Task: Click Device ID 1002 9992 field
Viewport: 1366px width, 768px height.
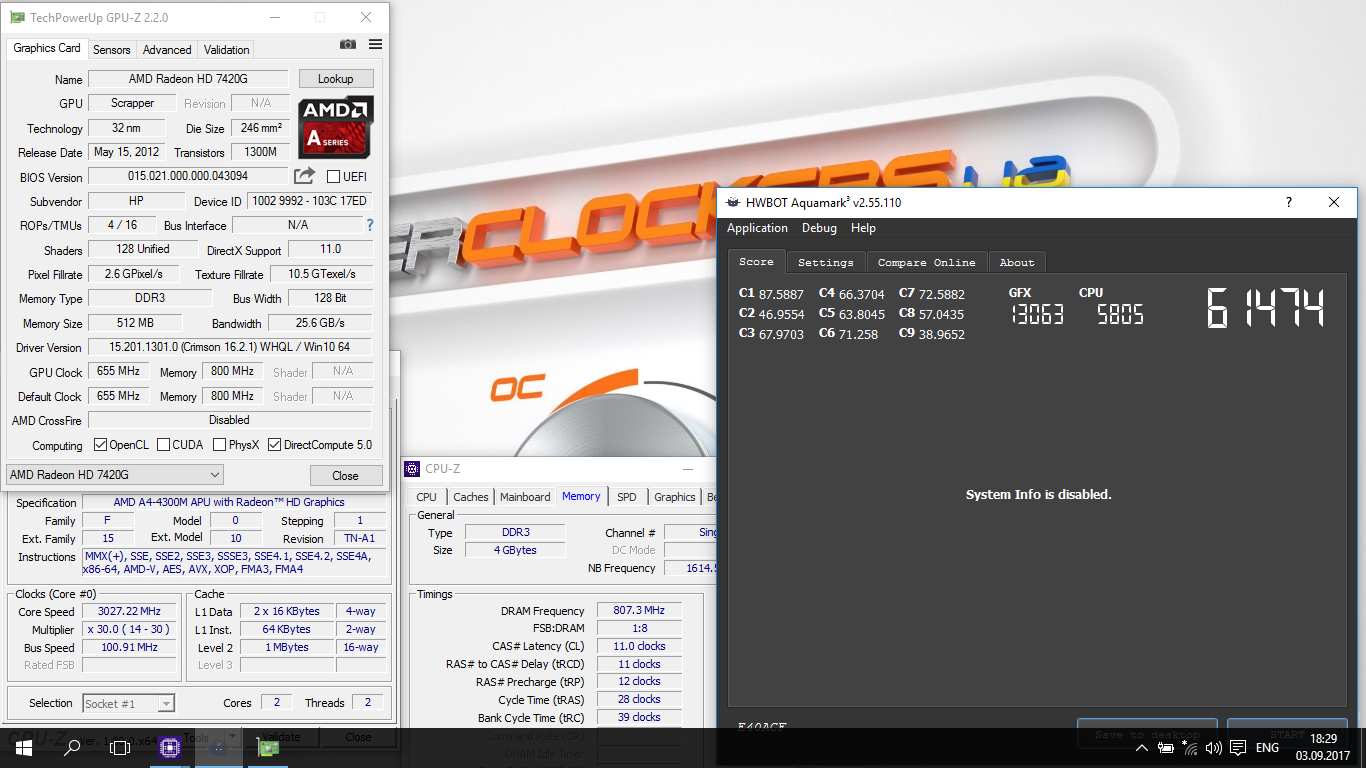Action: coord(309,201)
